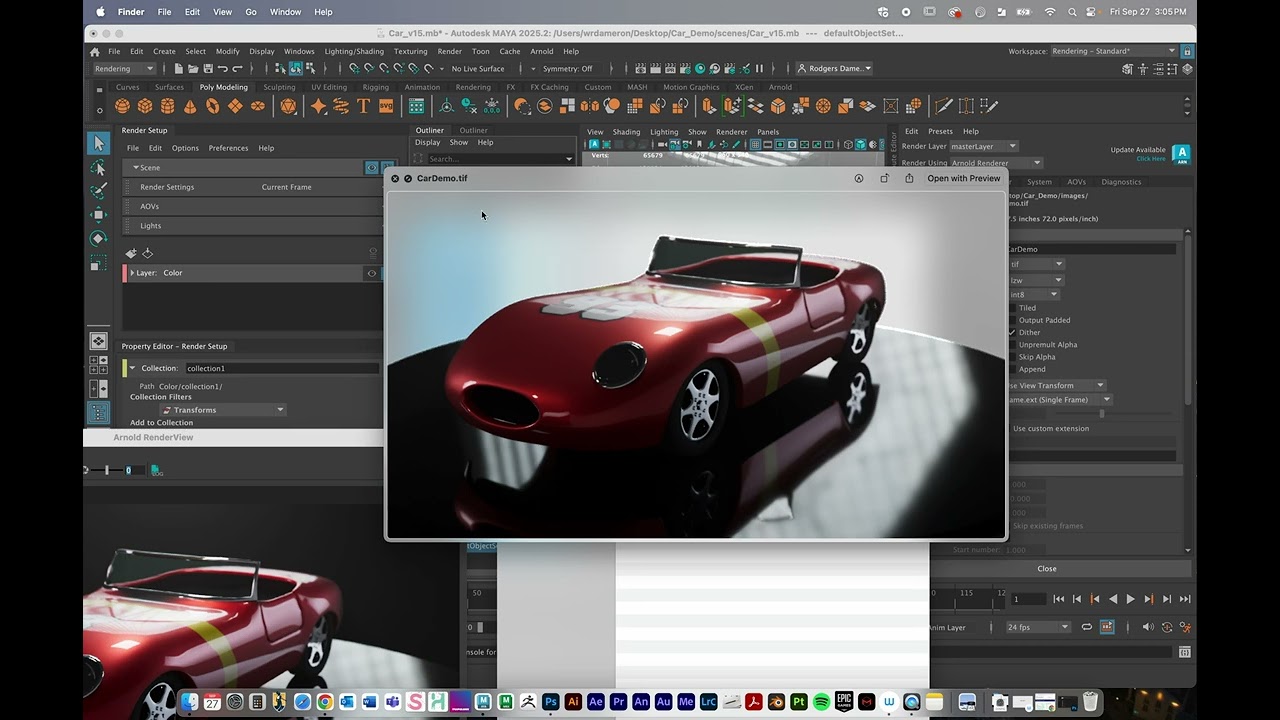
Task: Expand the Color layer in Render Setup
Action: click(x=132, y=273)
